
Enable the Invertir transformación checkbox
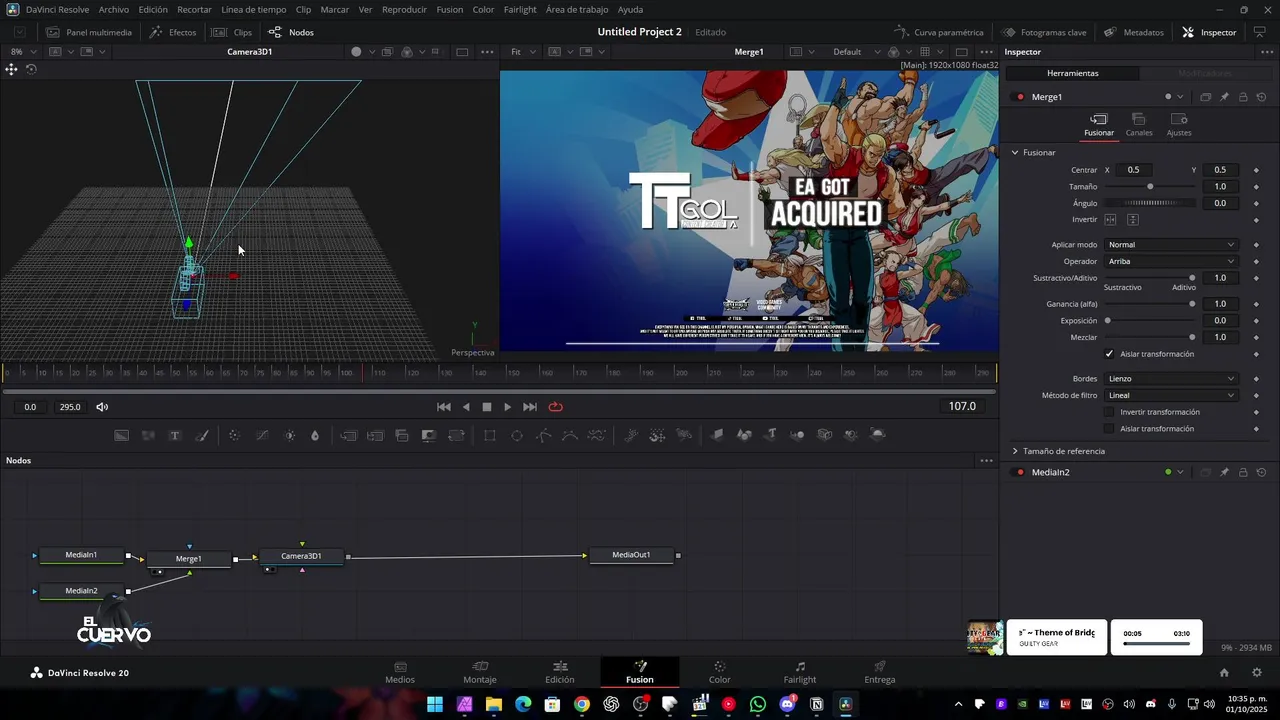coord(1109,412)
